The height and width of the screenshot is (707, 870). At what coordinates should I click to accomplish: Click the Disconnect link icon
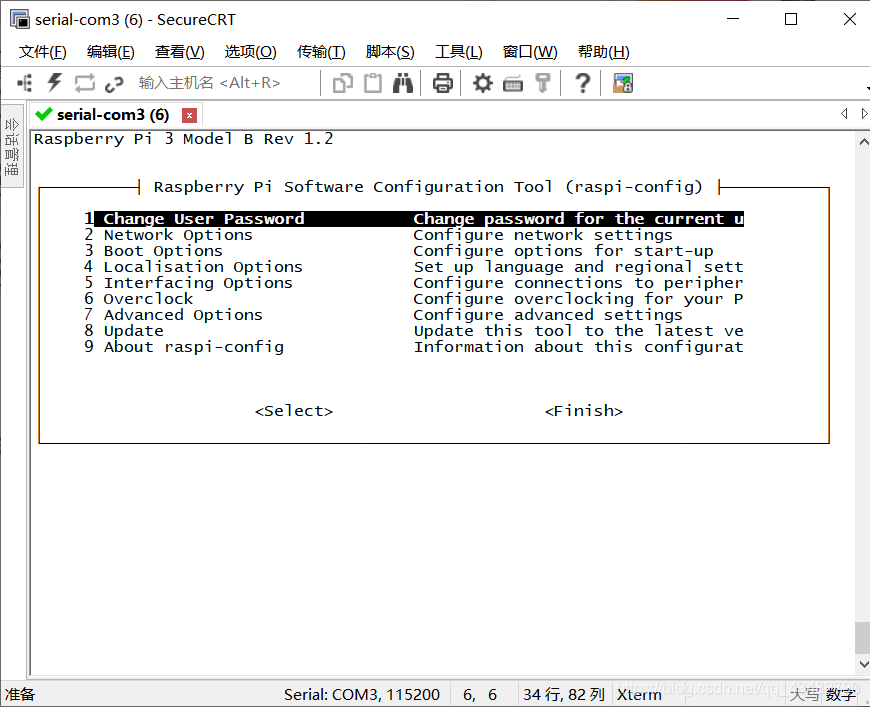click(x=114, y=84)
